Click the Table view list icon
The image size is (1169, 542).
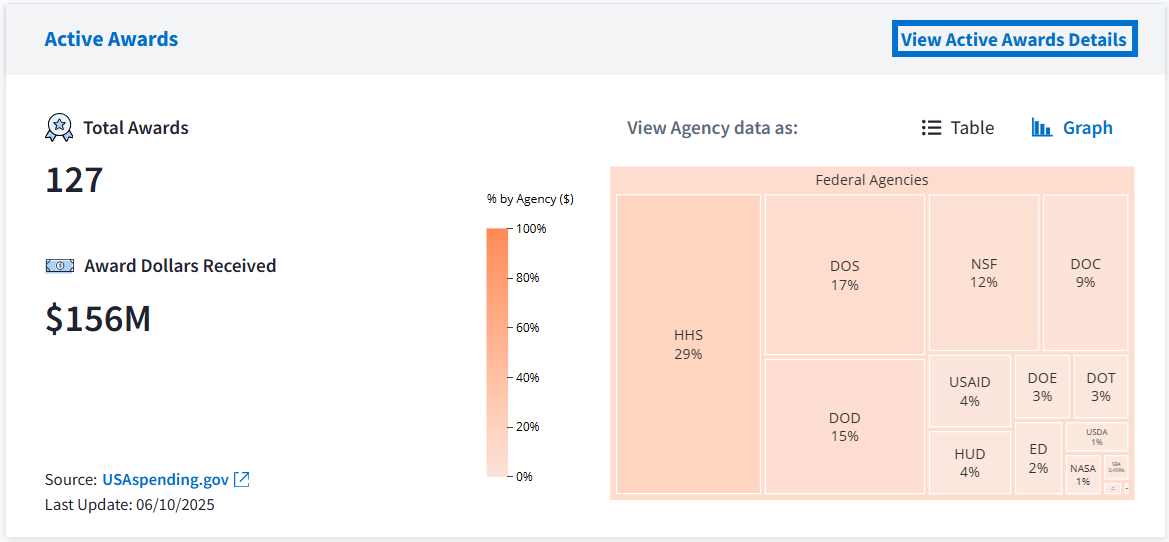(932, 128)
